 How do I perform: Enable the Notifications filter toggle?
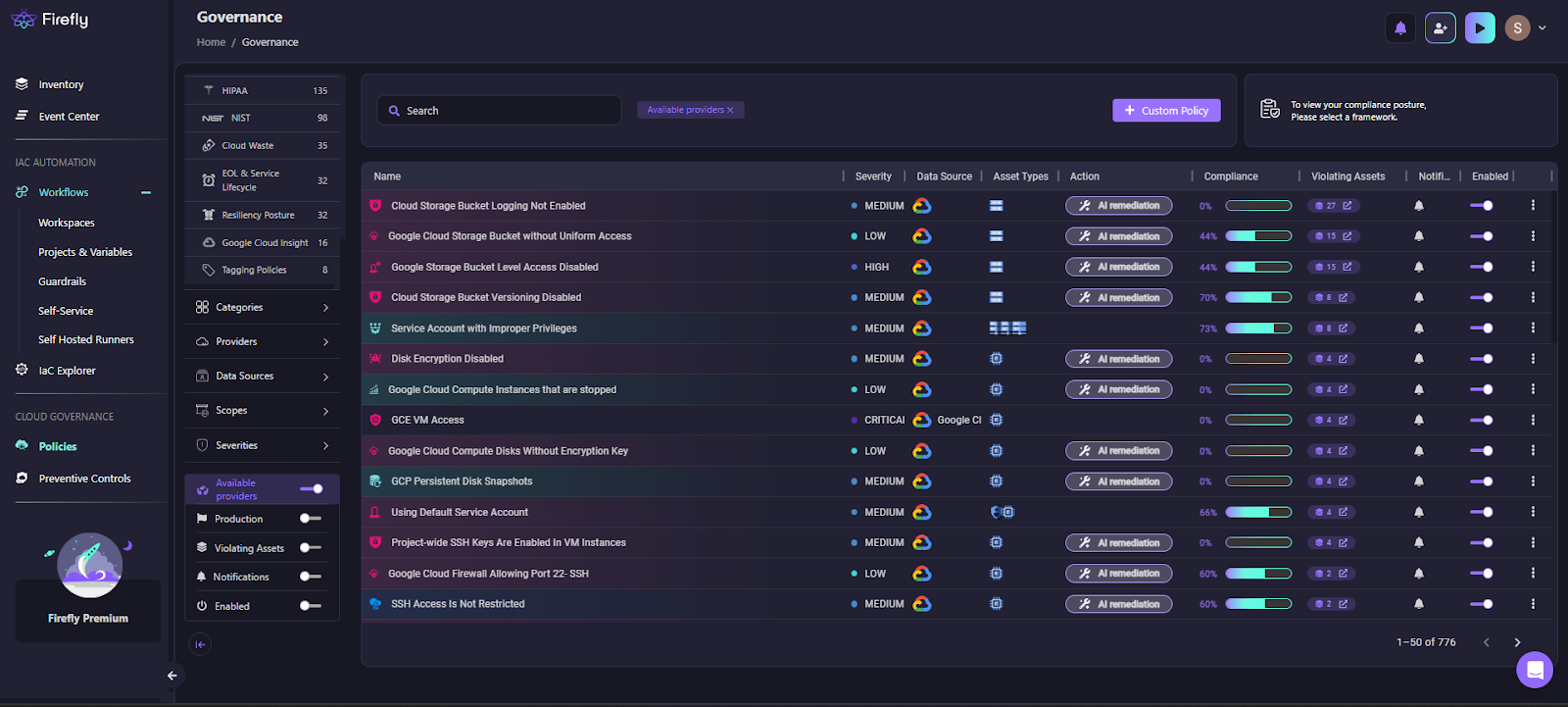click(311, 577)
